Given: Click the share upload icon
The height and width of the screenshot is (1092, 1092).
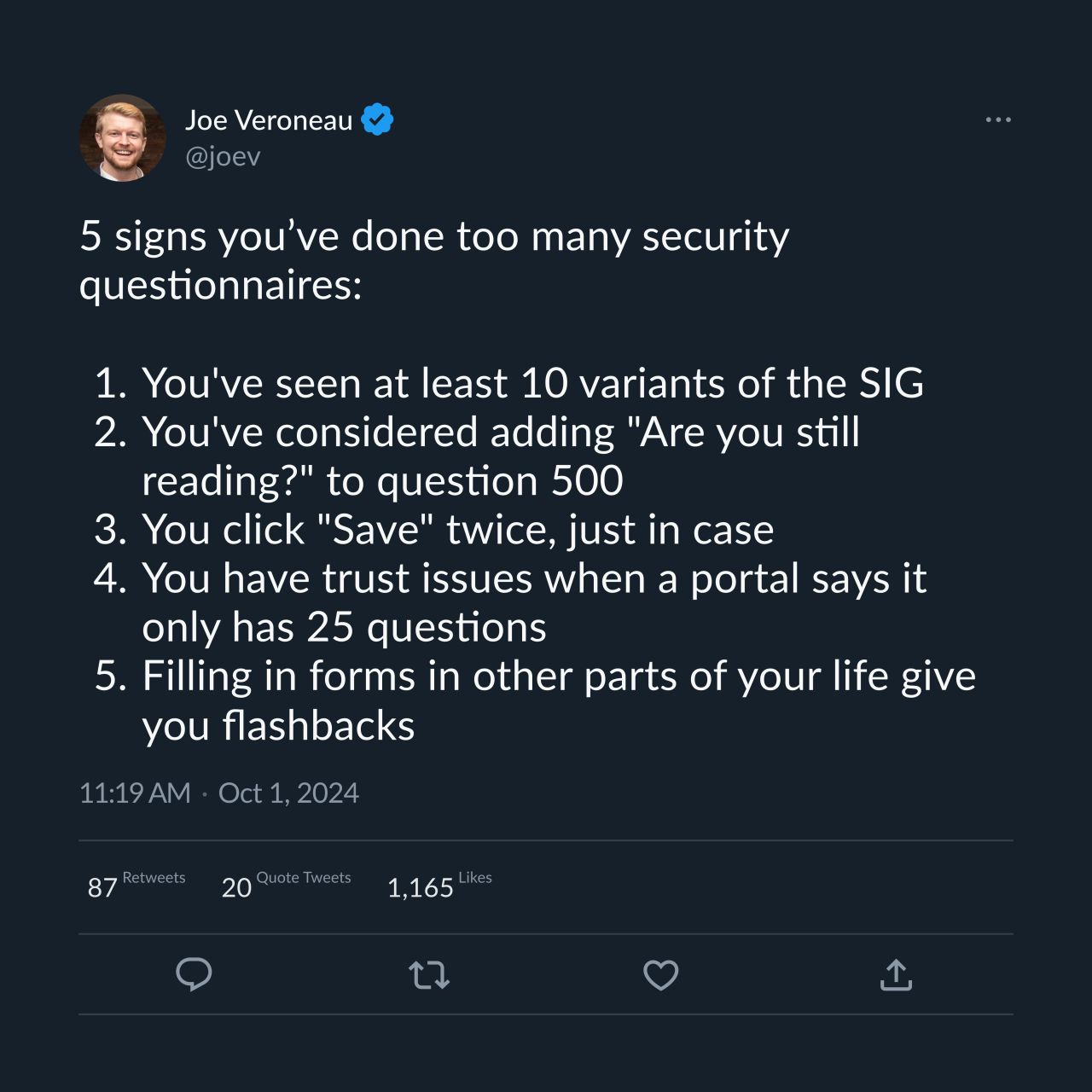Looking at the screenshot, I should coord(895,974).
